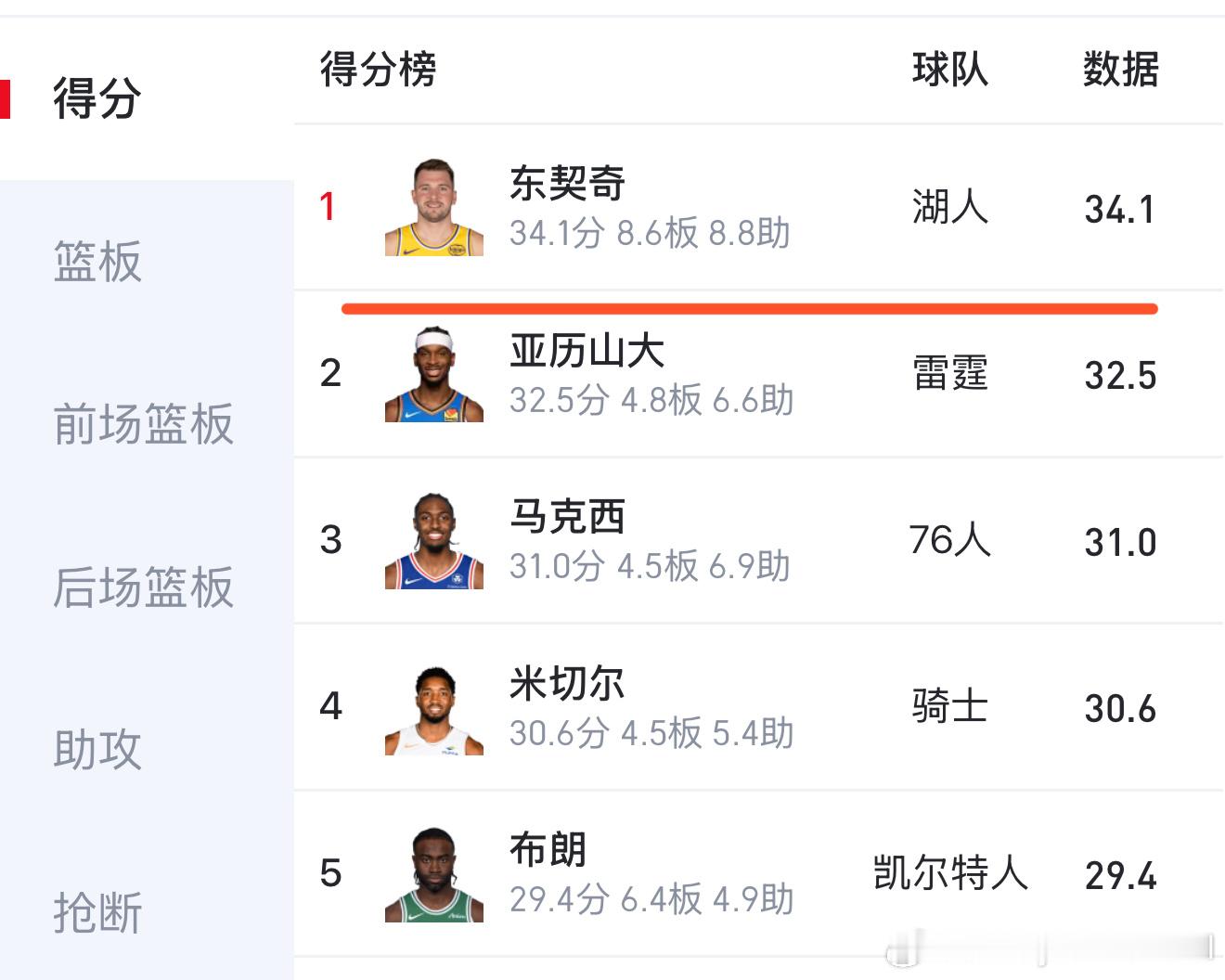The width and height of the screenshot is (1225, 980).
Task: Open the 前场篮板 rankings tab
Action: tap(143, 424)
